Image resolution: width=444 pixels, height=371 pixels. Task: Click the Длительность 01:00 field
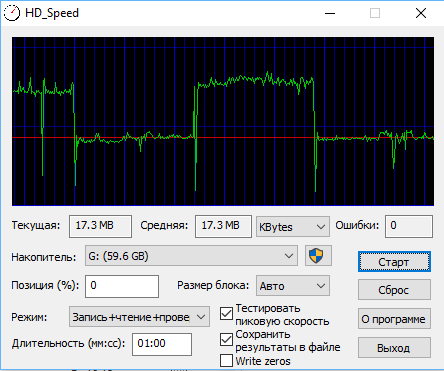click(x=162, y=344)
